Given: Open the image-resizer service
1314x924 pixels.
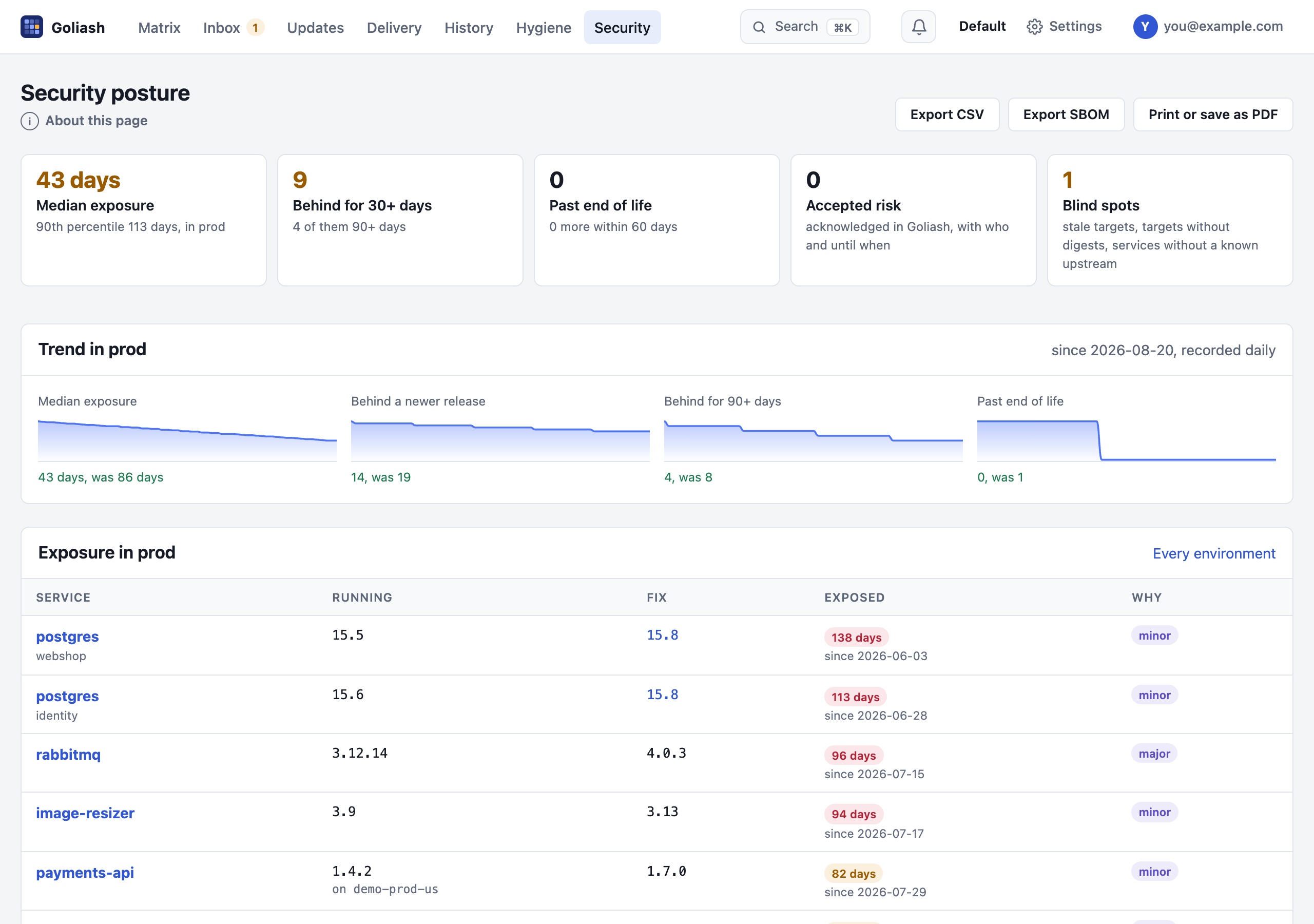Looking at the screenshot, I should 85,813.
